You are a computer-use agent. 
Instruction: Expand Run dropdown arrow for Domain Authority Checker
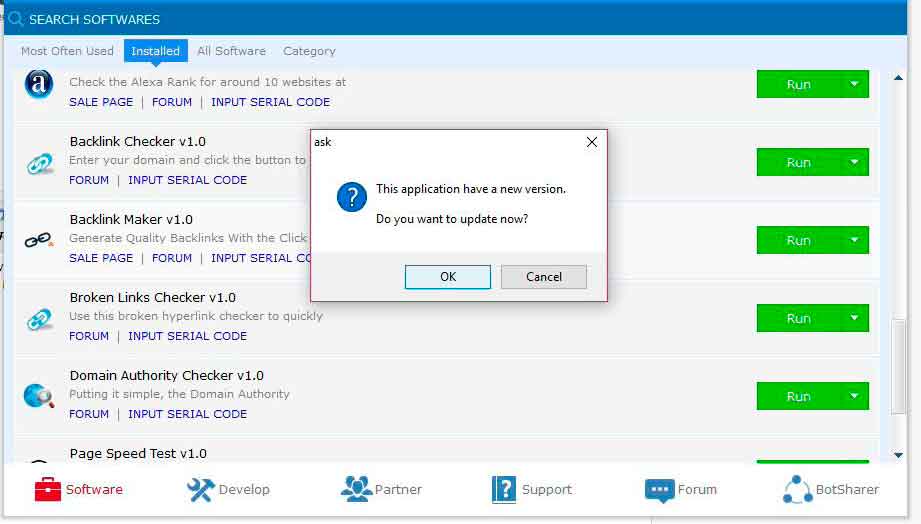[x=854, y=396]
